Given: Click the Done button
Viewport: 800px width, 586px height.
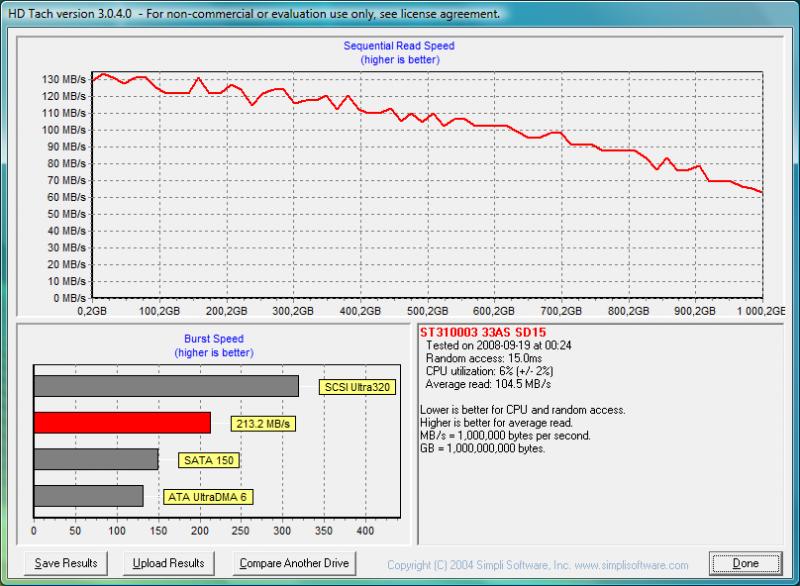Looking at the screenshot, I should point(745,563).
